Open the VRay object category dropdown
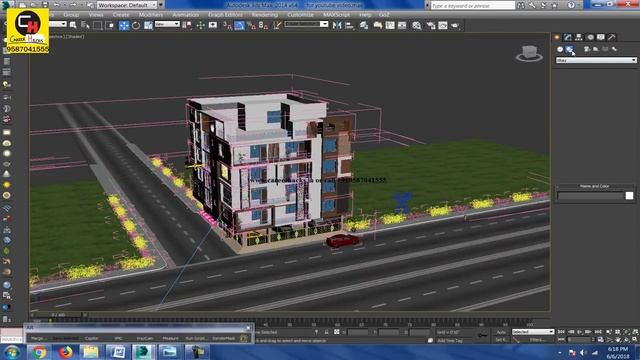Screen dimensions: 640x360 click(x=596, y=60)
